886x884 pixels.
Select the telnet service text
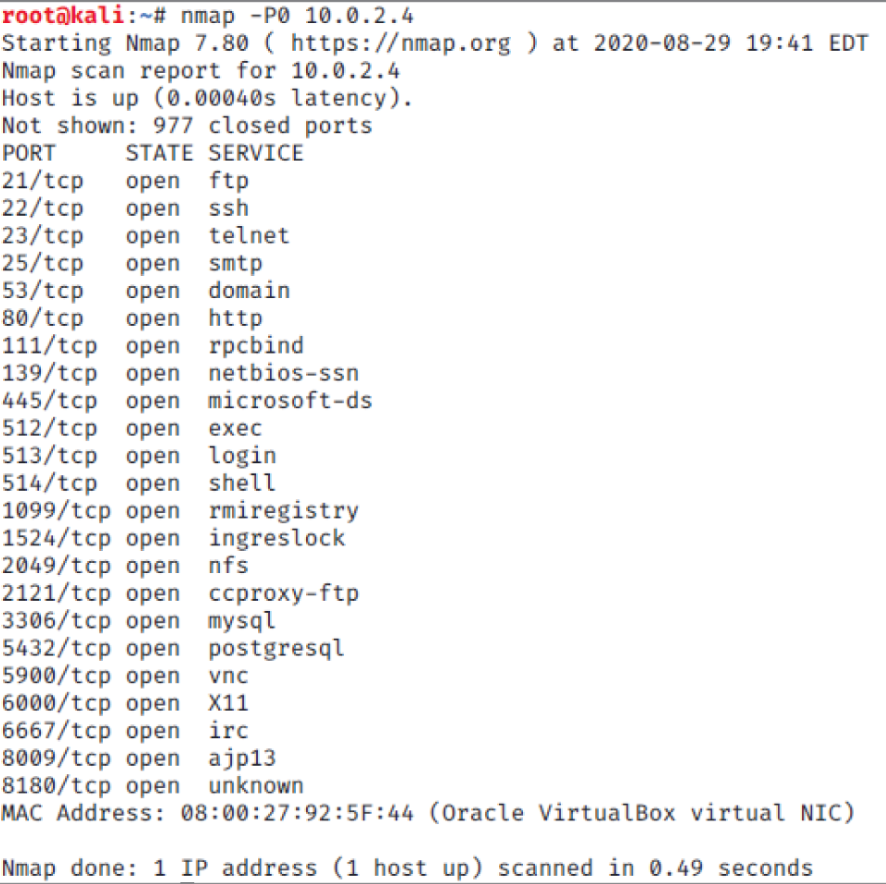pyautogui.click(x=249, y=236)
